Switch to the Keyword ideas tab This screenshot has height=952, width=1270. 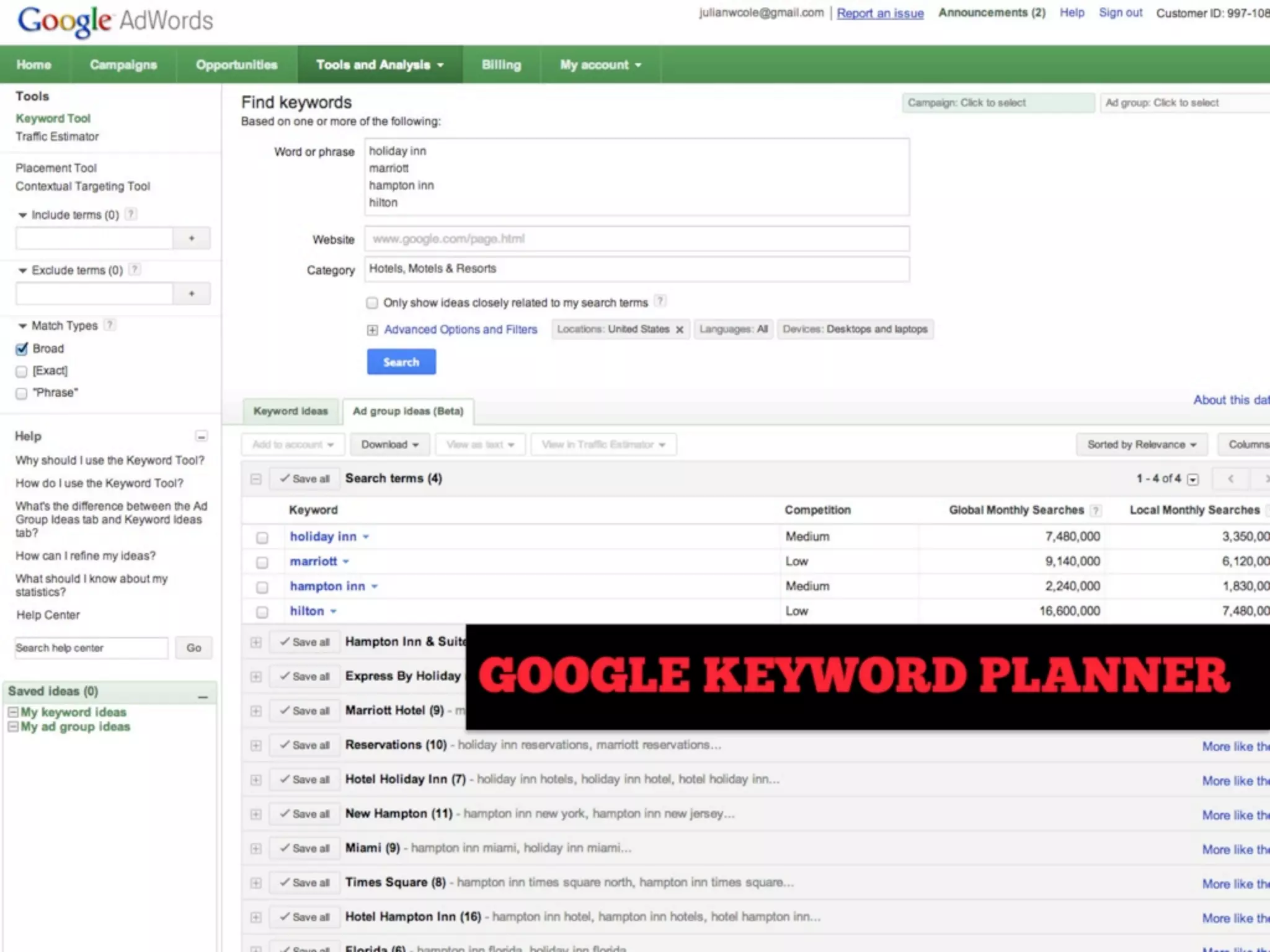pyautogui.click(x=290, y=412)
